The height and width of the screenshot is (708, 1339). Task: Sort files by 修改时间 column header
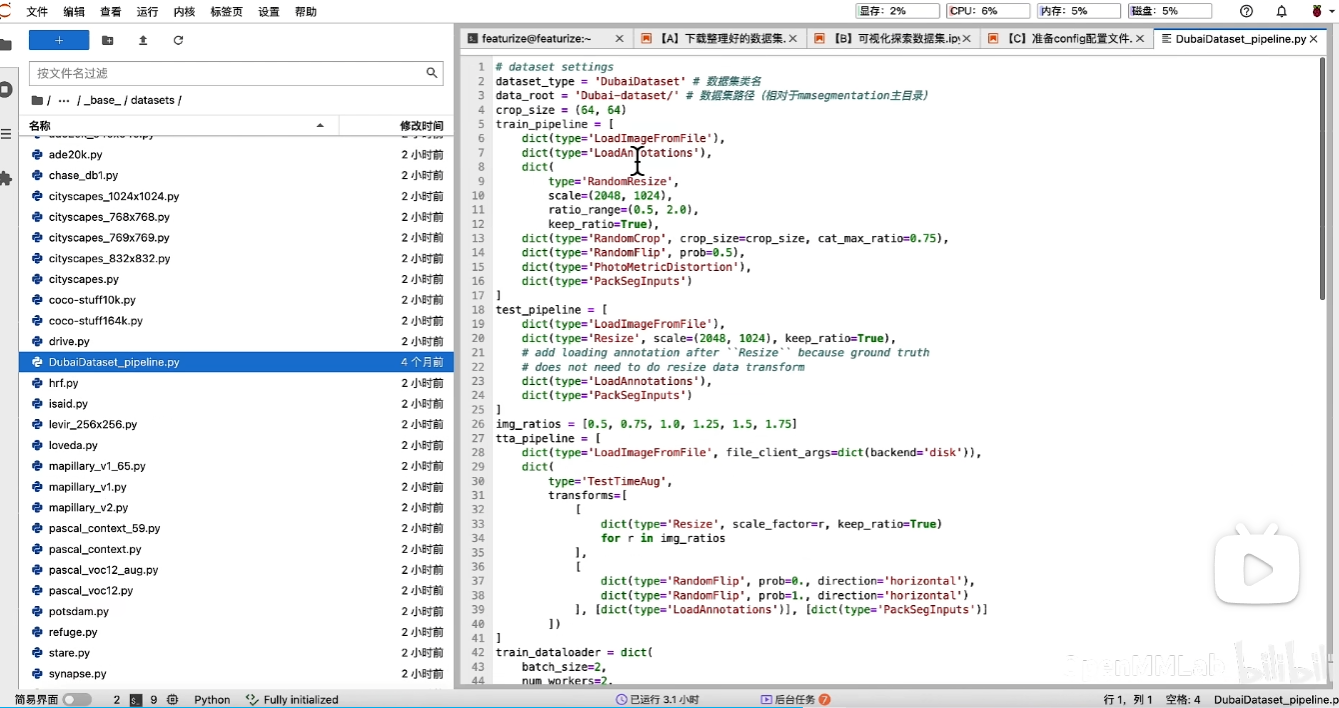(421, 125)
